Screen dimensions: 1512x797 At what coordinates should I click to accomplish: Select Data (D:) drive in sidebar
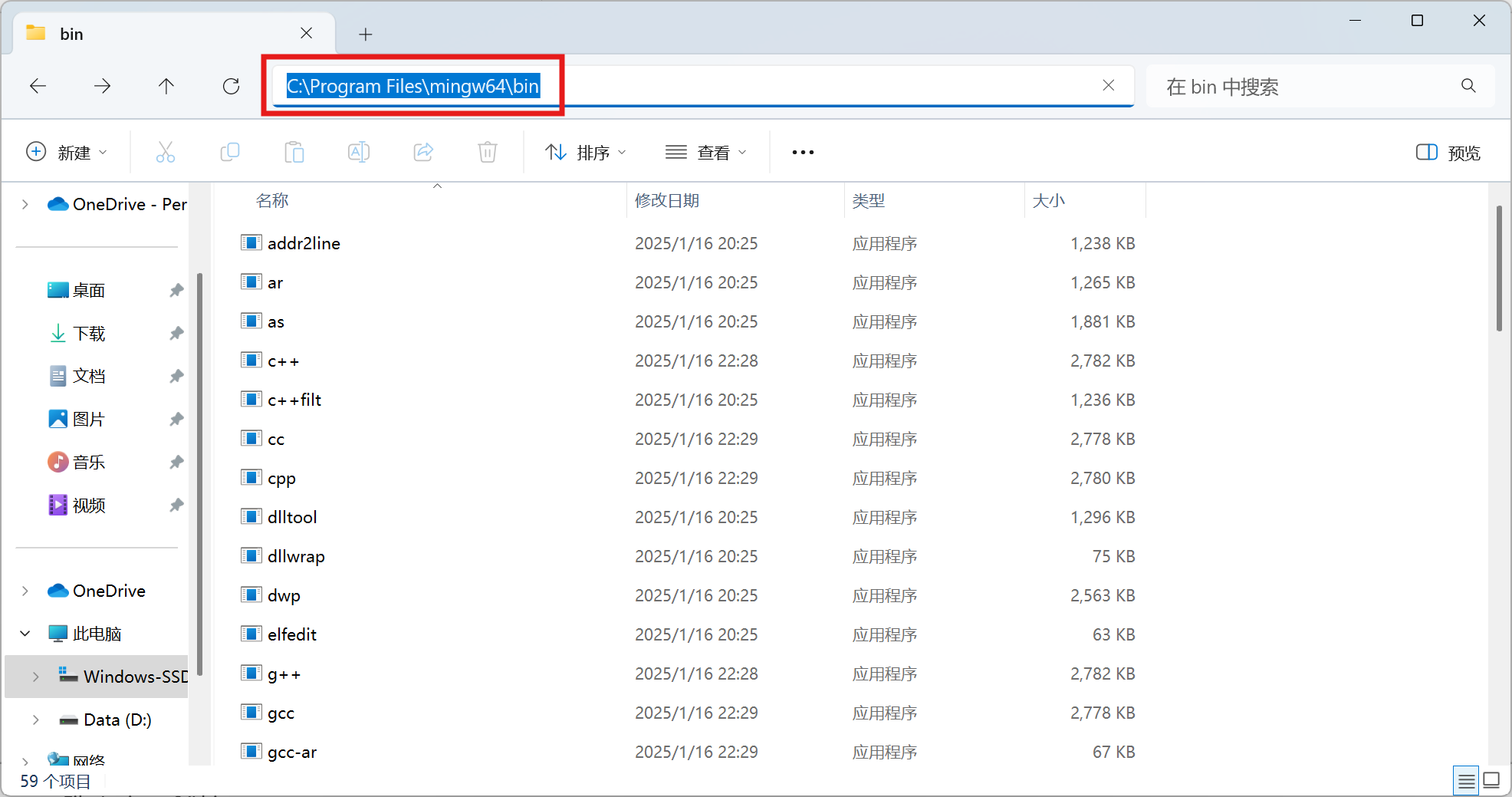point(106,720)
